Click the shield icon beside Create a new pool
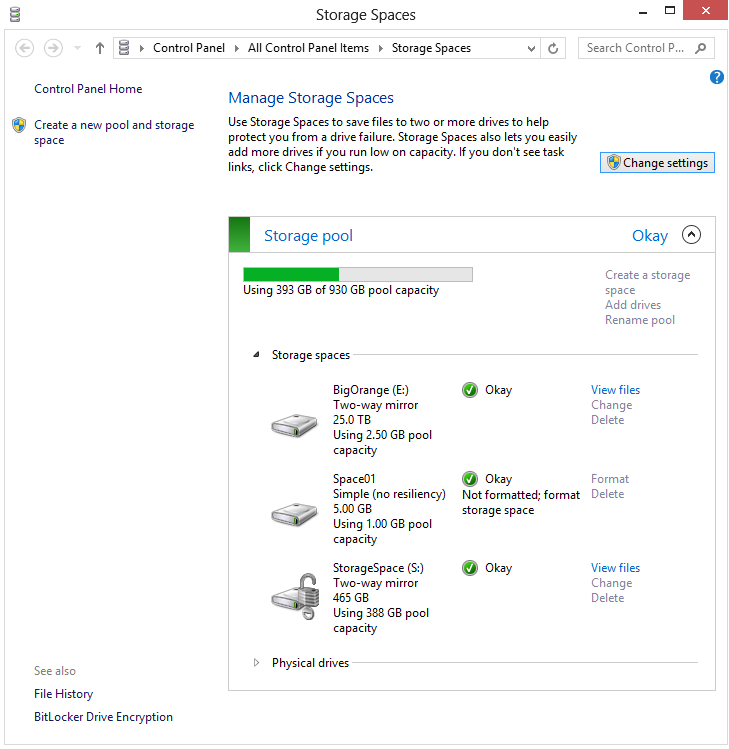729x749 pixels. [x=19, y=125]
